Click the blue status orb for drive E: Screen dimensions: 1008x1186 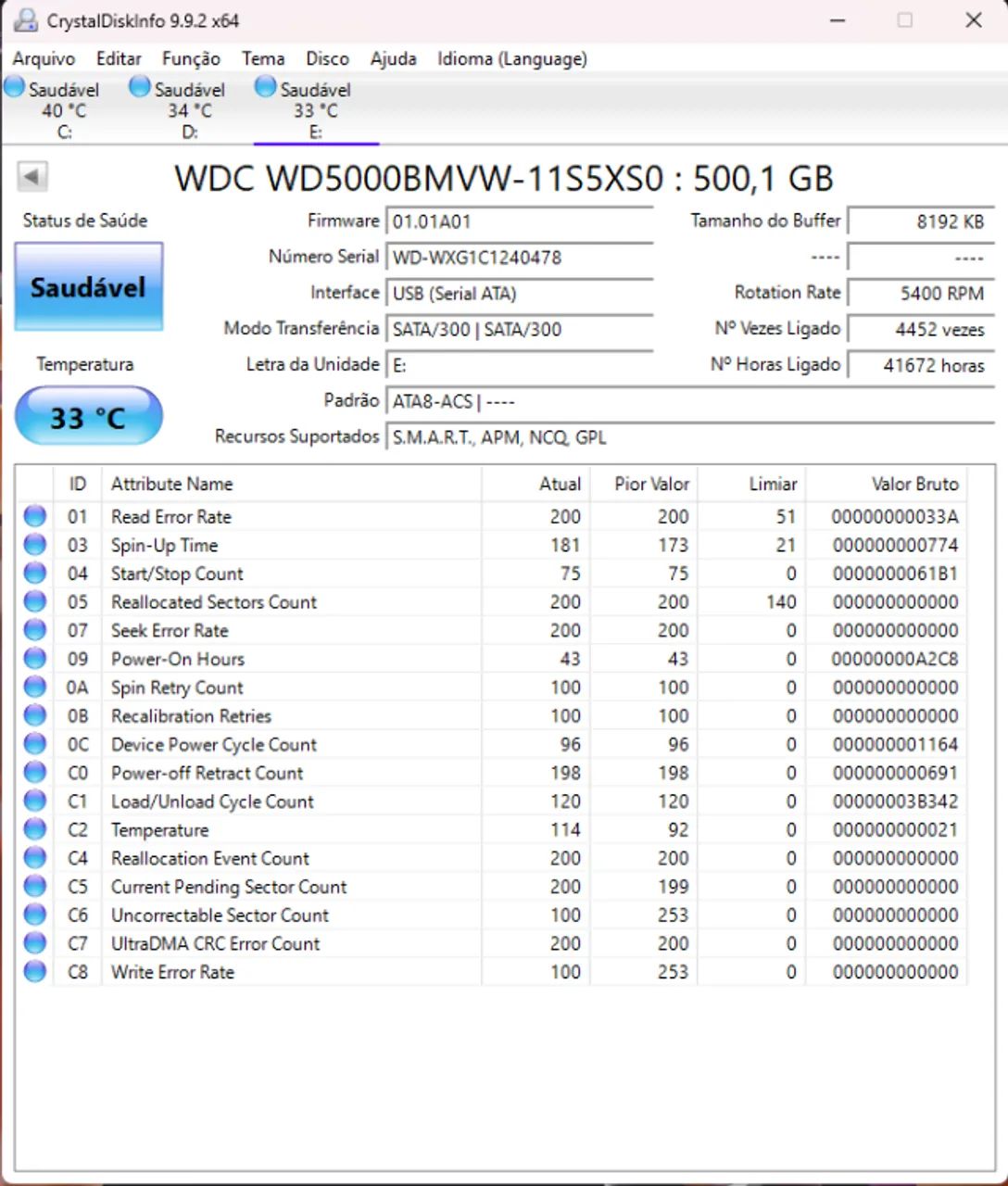[x=266, y=86]
